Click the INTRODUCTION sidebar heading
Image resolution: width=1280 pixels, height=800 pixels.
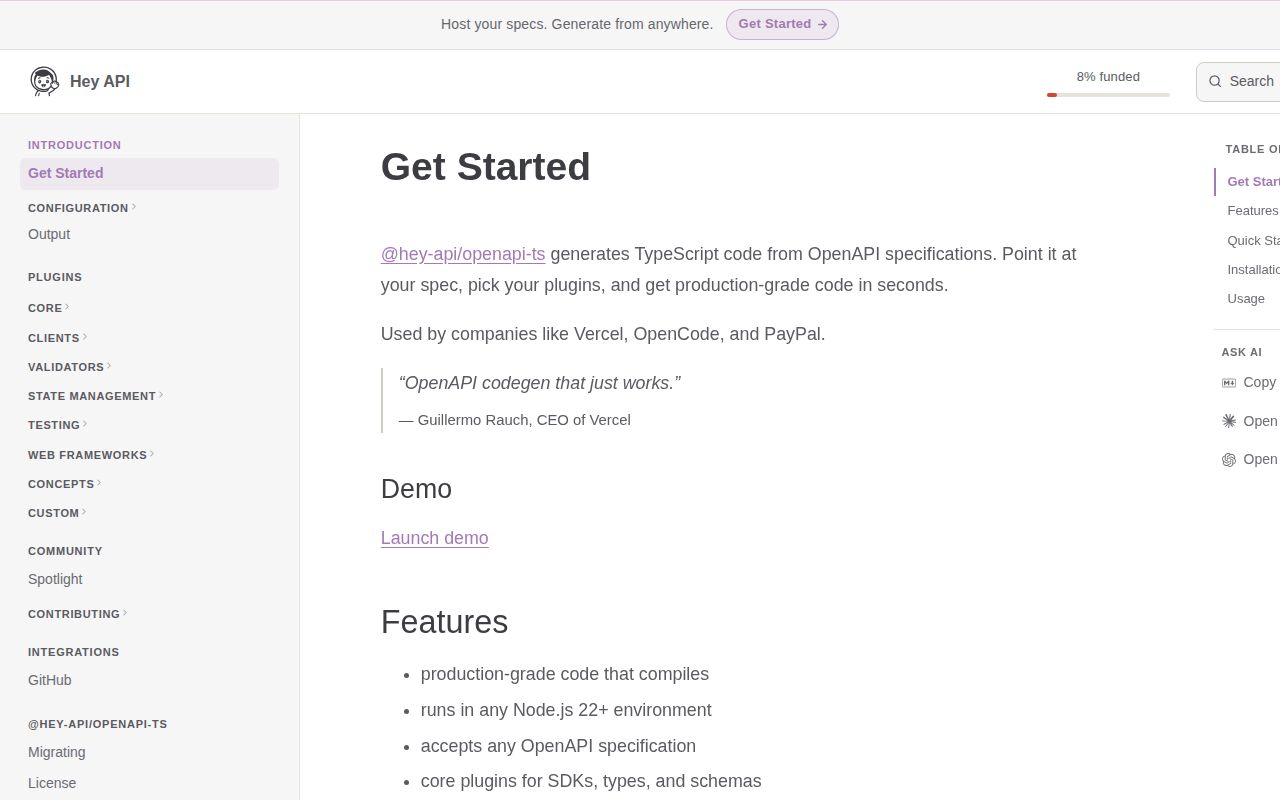click(x=74, y=145)
